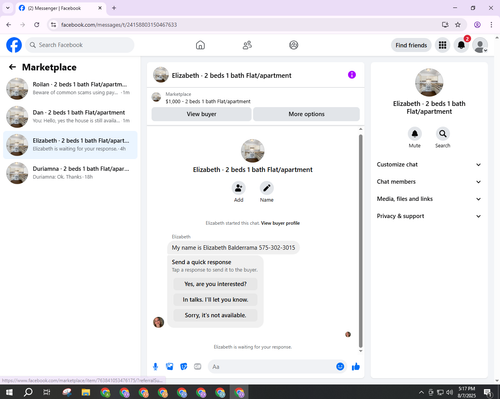This screenshot has width=500, height=399.
Task: Open the purple conversation information icon
Action: tap(352, 75)
